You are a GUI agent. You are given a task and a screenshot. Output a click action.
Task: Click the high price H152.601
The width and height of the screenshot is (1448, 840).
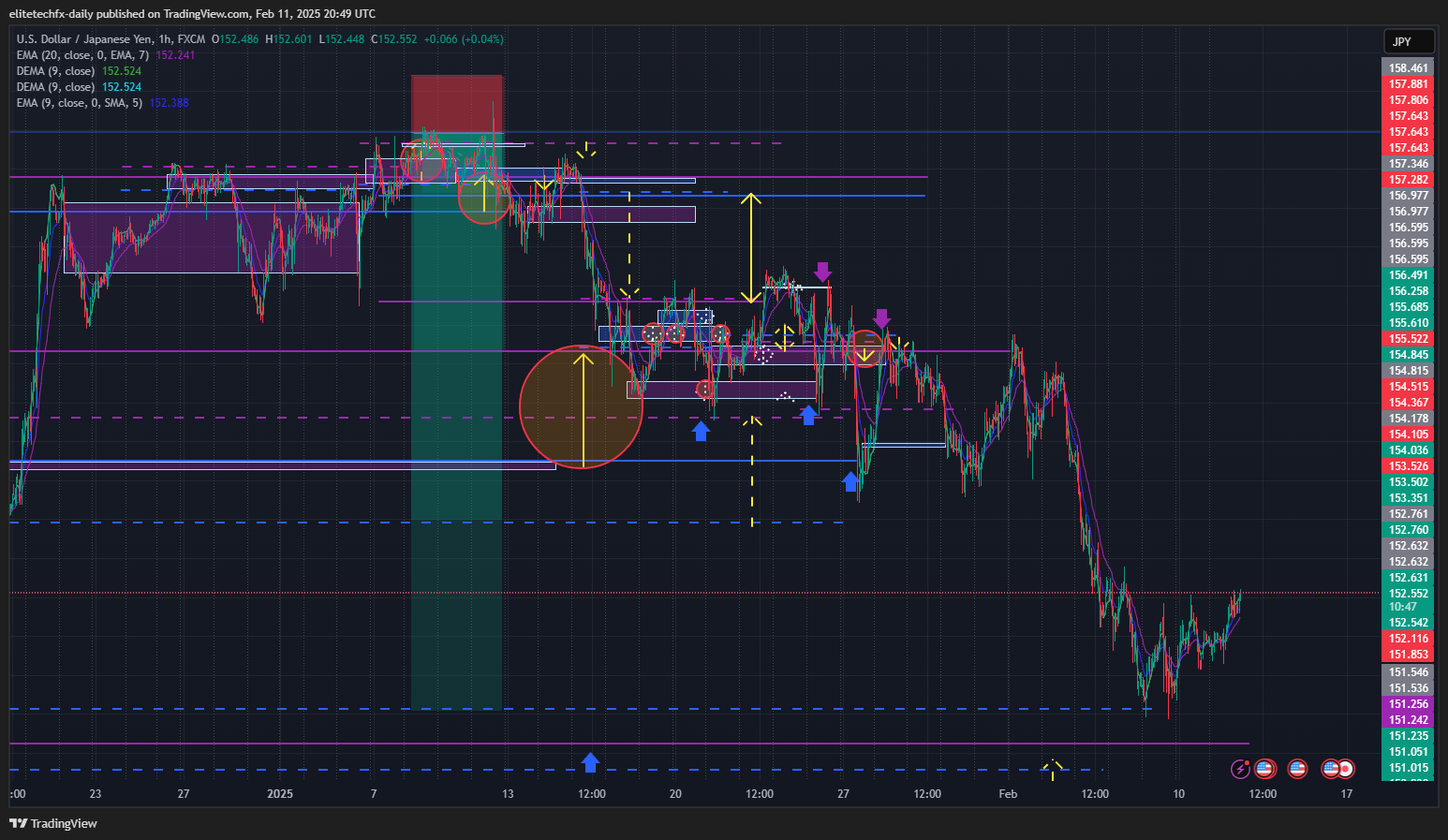288,39
